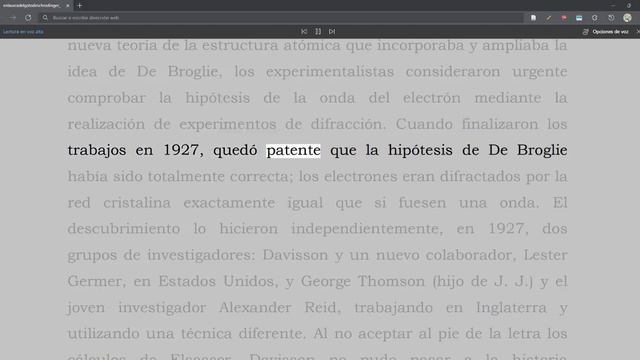Skip to next paragraph in read aloud
Image resolution: width=640 pixels, height=360 pixels.
(x=332, y=31)
